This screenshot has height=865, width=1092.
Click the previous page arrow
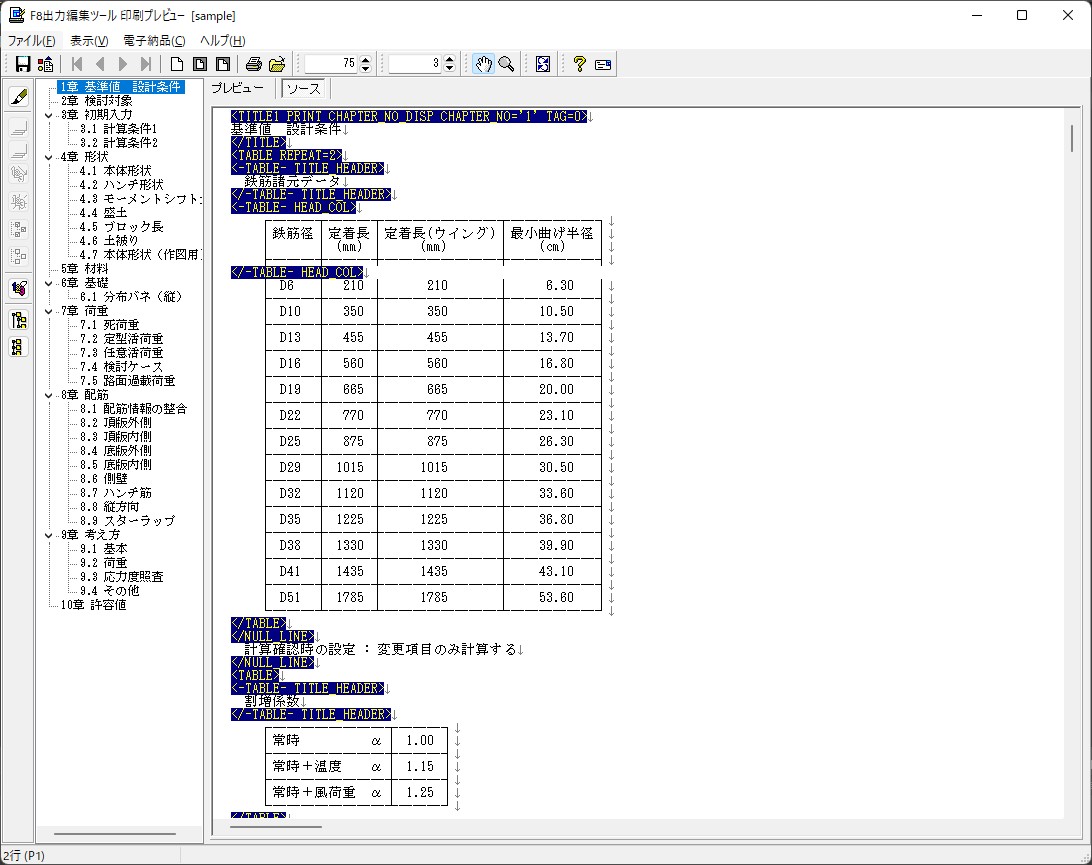pyautogui.click(x=100, y=64)
